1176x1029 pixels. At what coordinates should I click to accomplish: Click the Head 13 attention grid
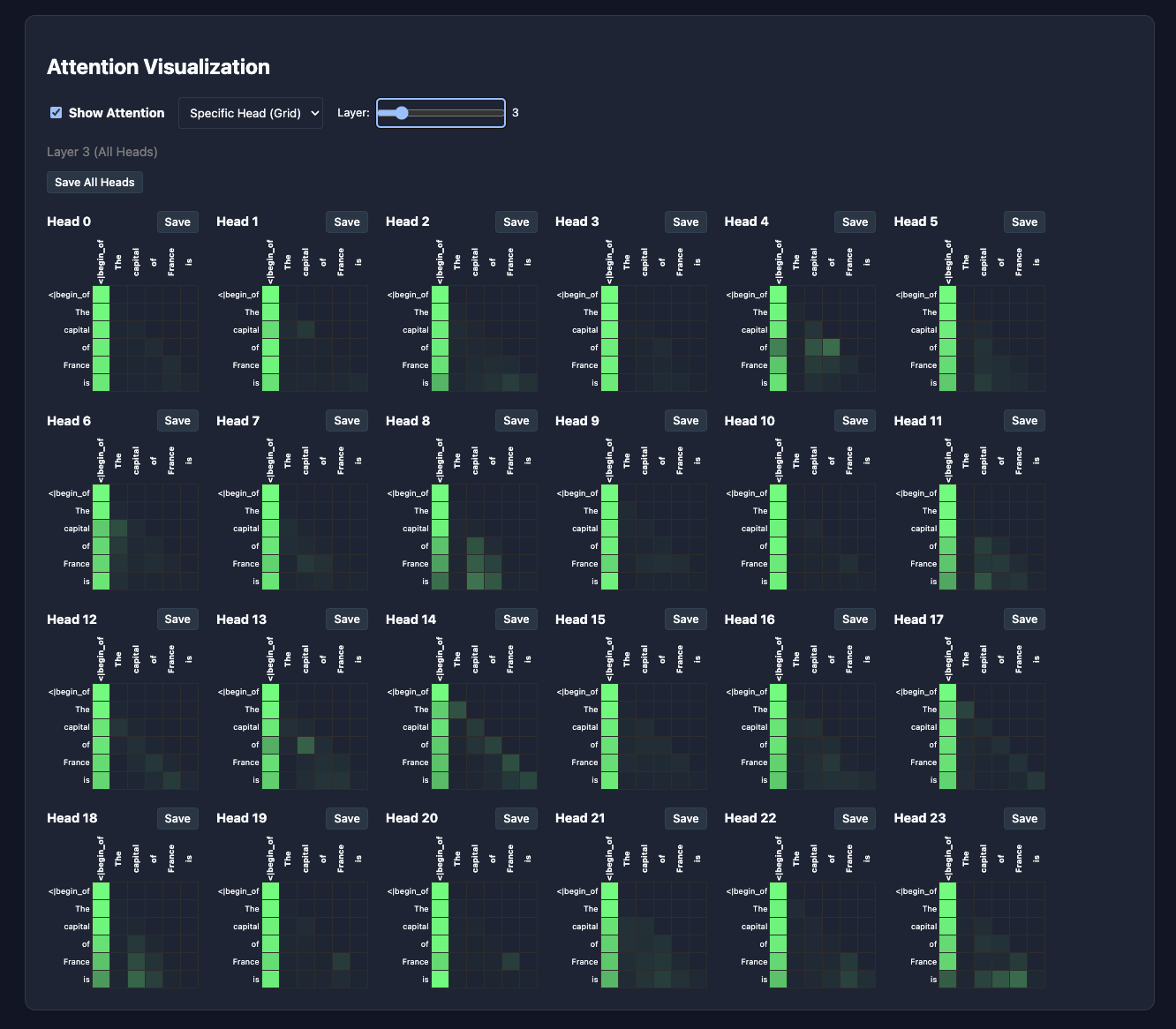[x=315, y=736]
